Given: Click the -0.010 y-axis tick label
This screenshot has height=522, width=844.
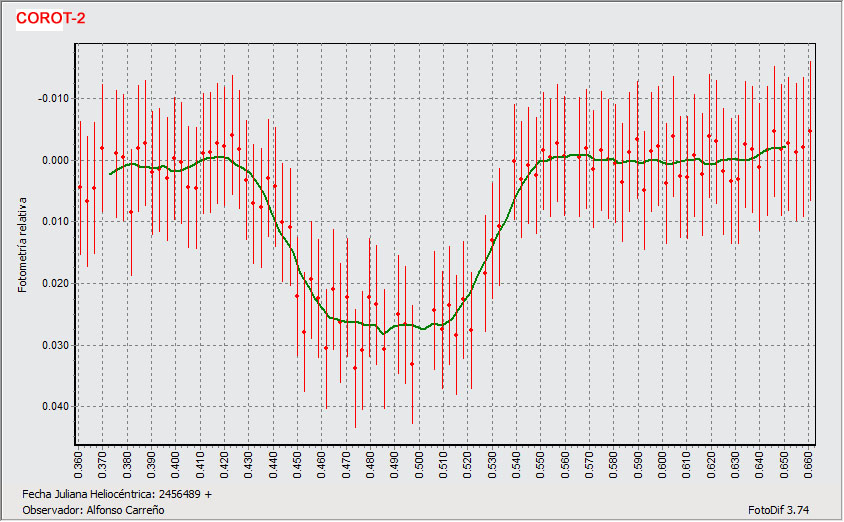Looking at the screenshot, I should pos(53,98).
